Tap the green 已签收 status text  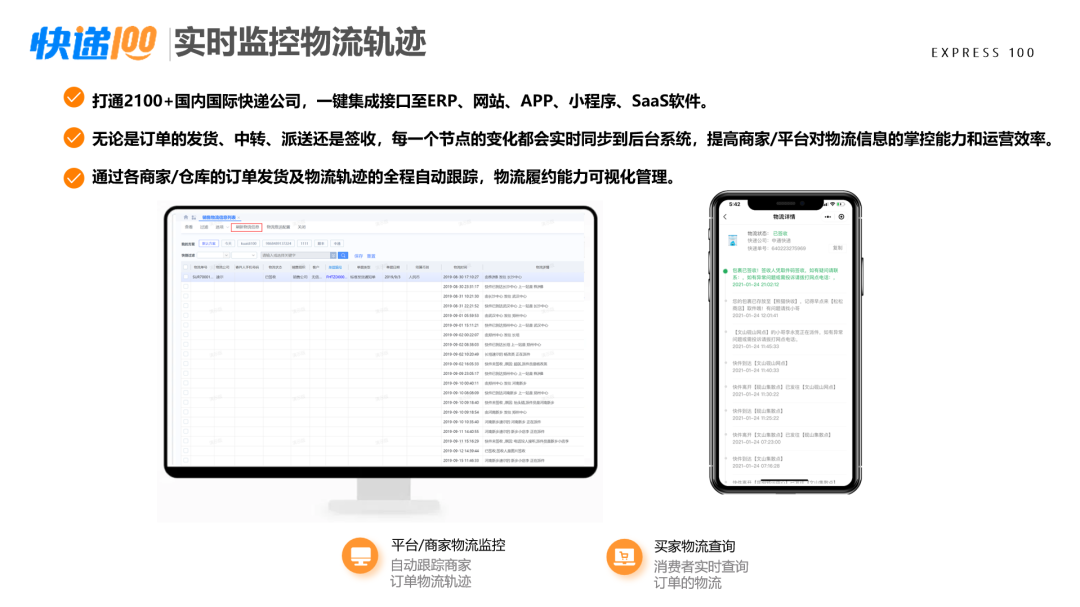pos(780,234)
